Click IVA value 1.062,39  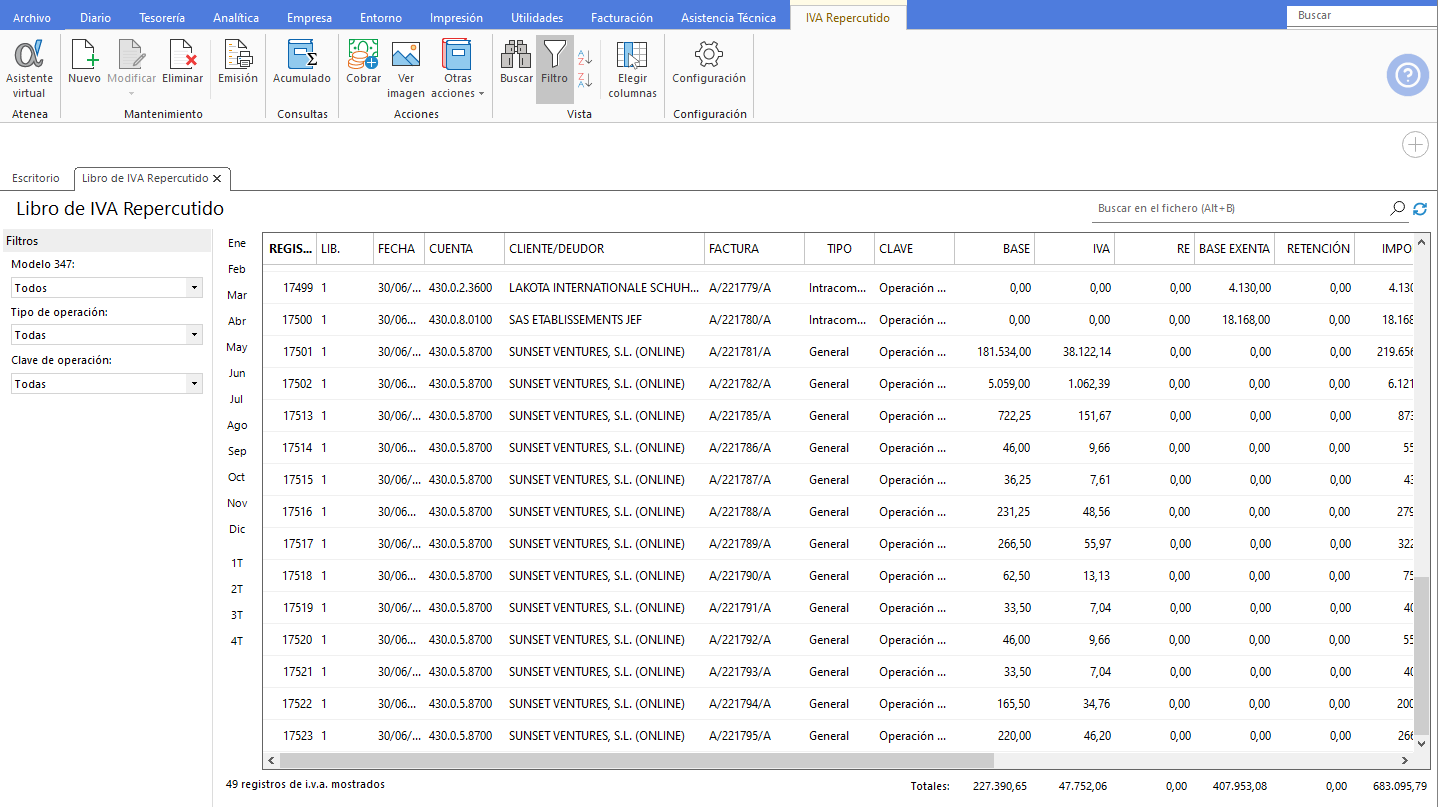(1088, 384)
